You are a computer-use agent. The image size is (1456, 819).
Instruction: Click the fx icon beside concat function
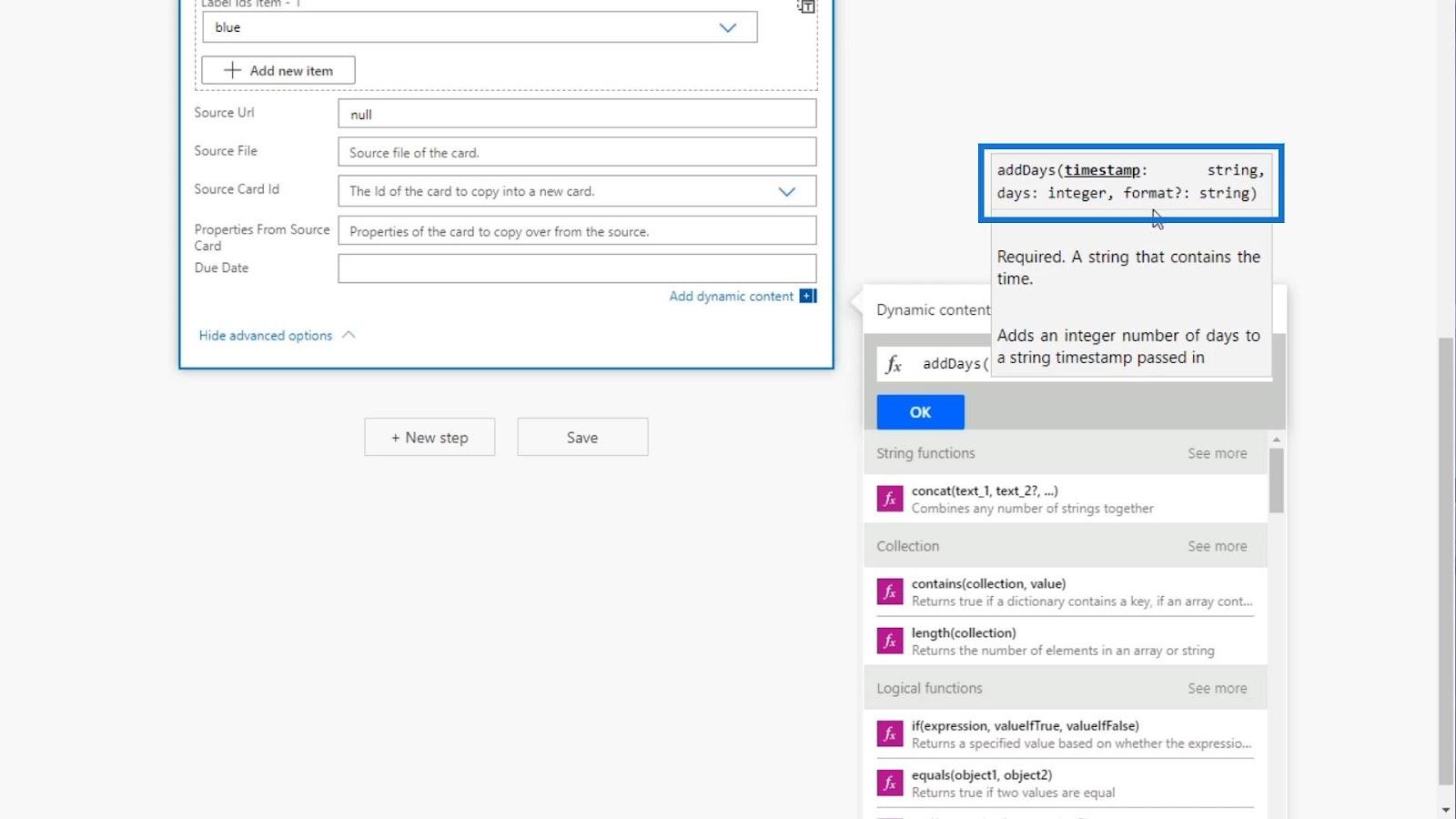(x=889, y=499)
